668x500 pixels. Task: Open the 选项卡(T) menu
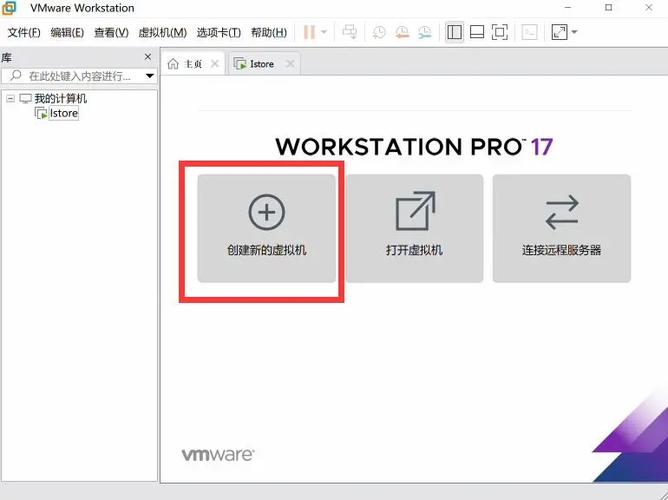point(219,32)
